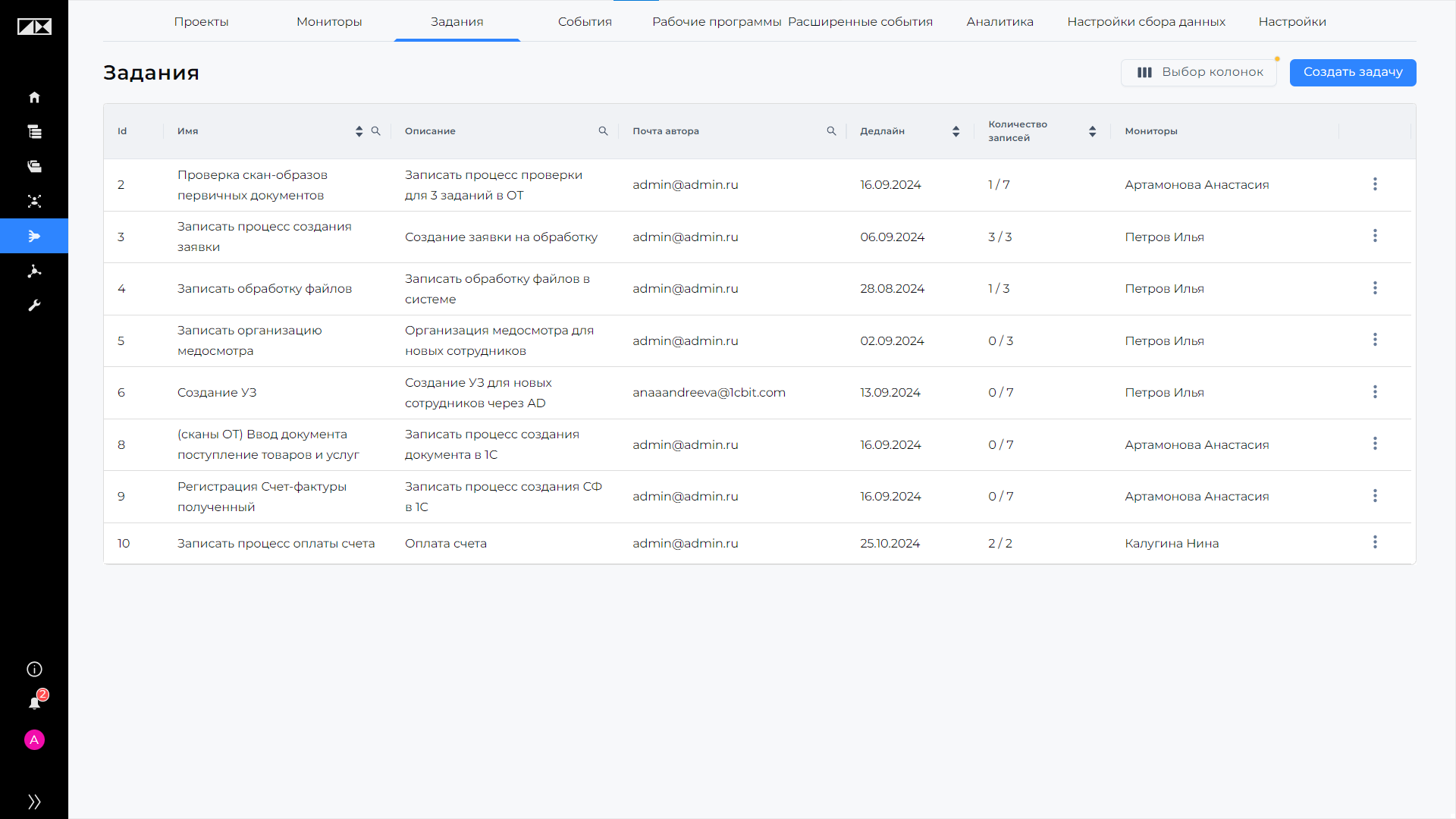Open actions menu for task Id 2

click(1375, 184)
